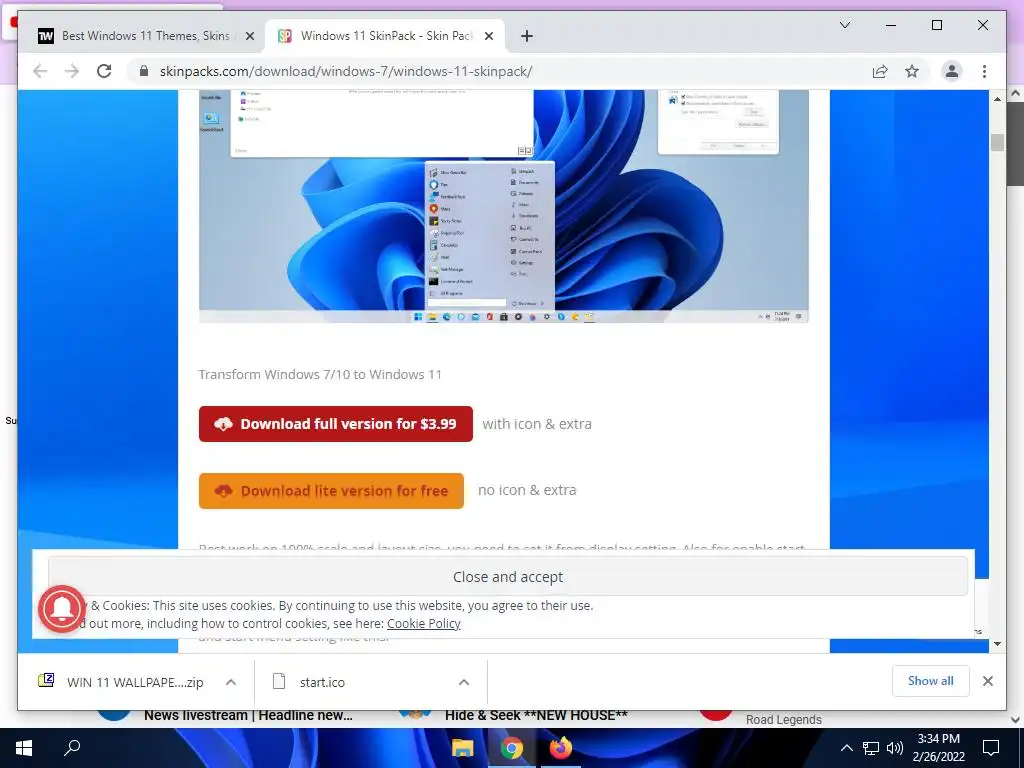This screenshot has height=768, width=1024.
Task: Click the address bar URL
Action: tap(345, 71)
